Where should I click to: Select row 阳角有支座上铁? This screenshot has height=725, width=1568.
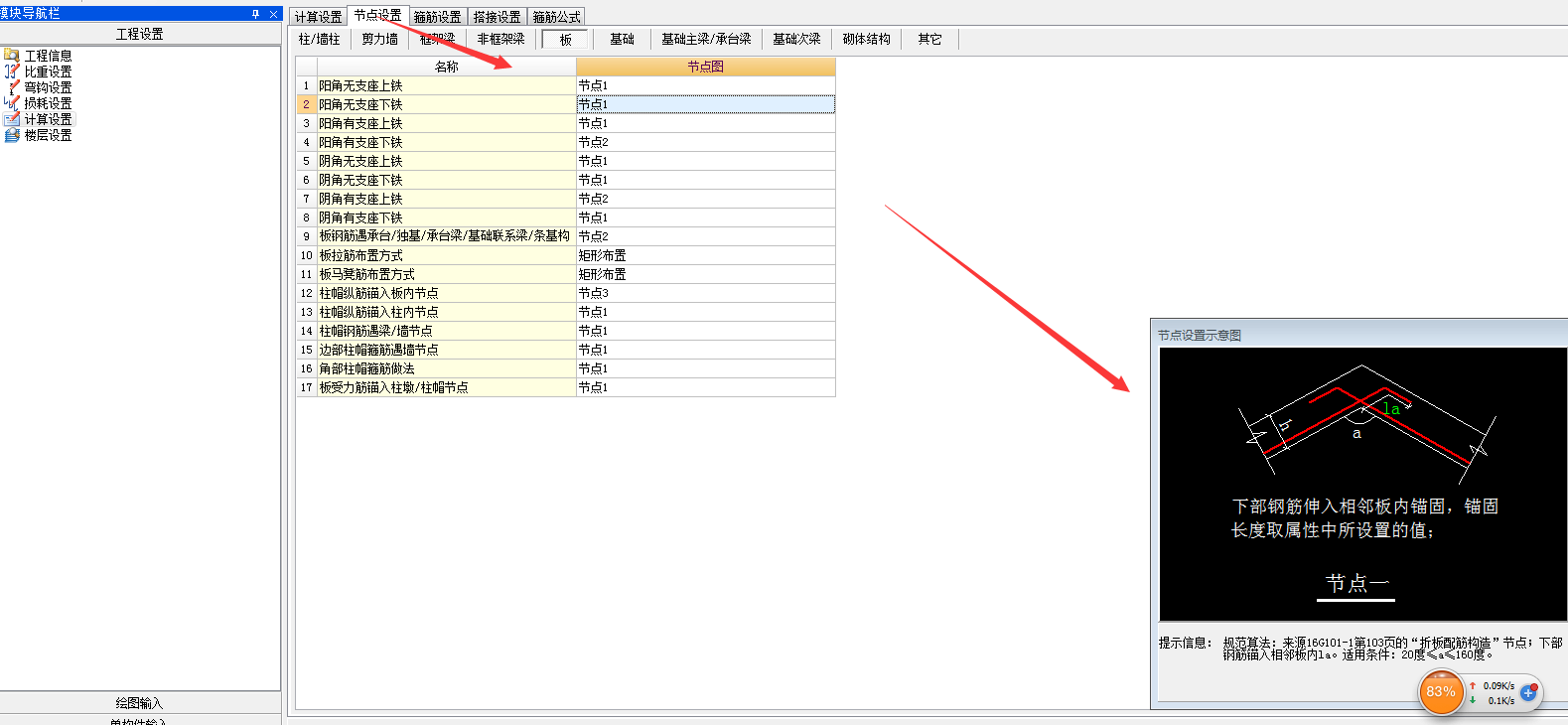coord(446,123)
